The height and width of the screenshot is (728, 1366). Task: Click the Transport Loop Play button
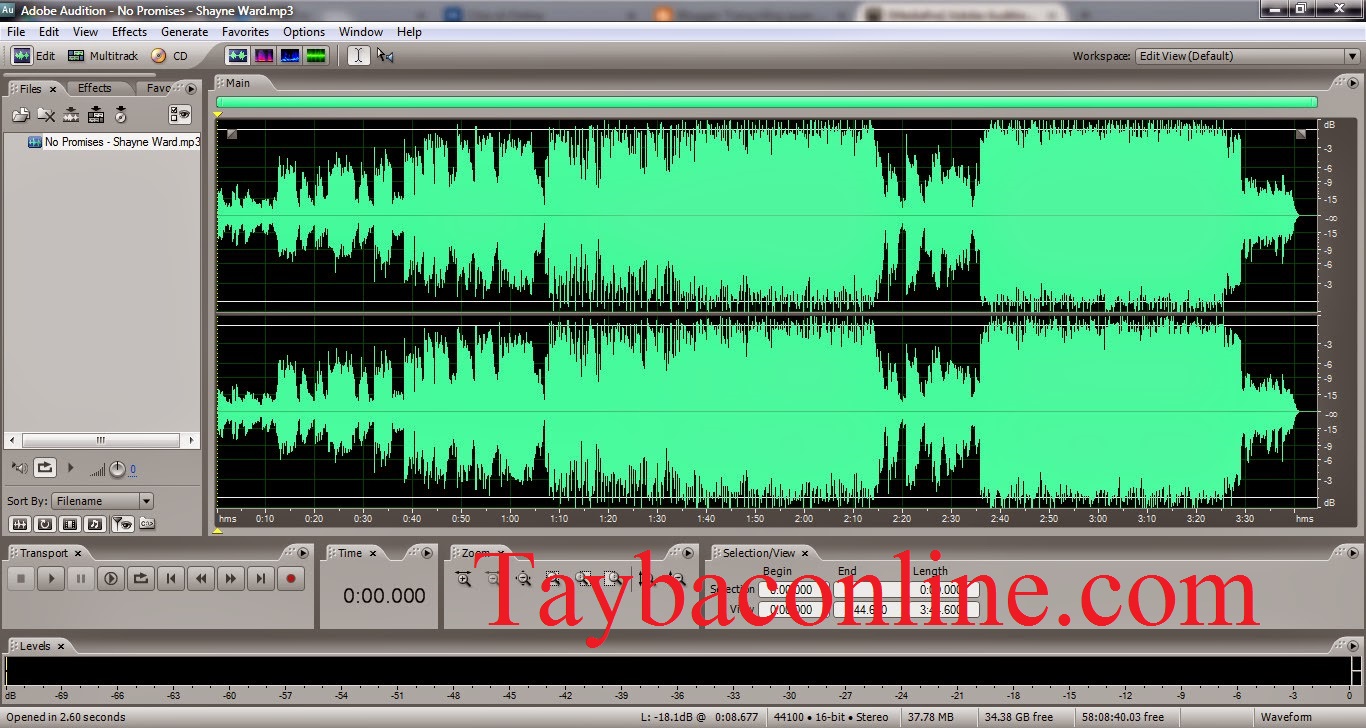point(141,578)
